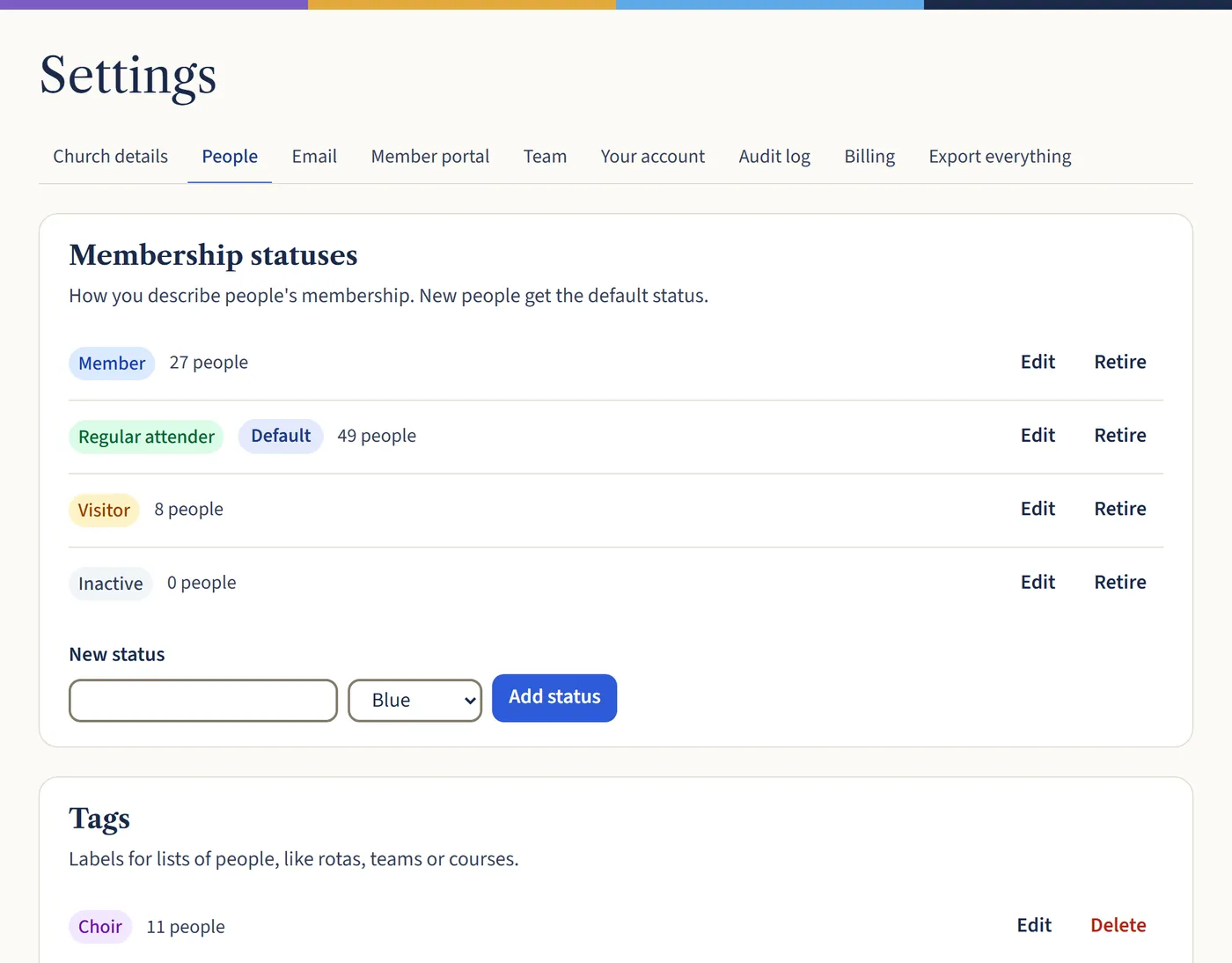1232x963 pixels.
Task: Click the '11 people' count
Action: click(x=186, y=927)
